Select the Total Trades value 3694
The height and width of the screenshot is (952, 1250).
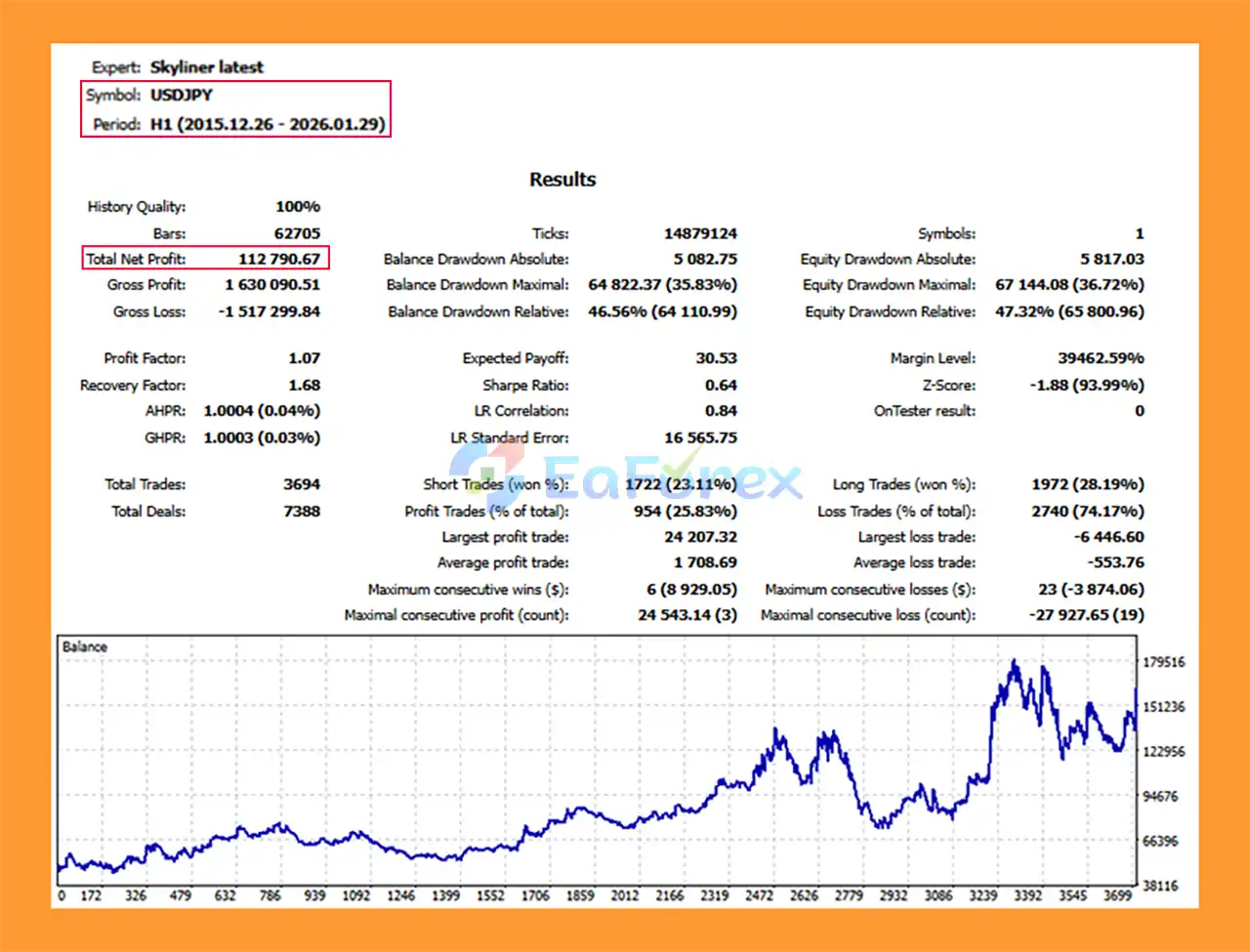pyautogui.click(x=302, y=484)
